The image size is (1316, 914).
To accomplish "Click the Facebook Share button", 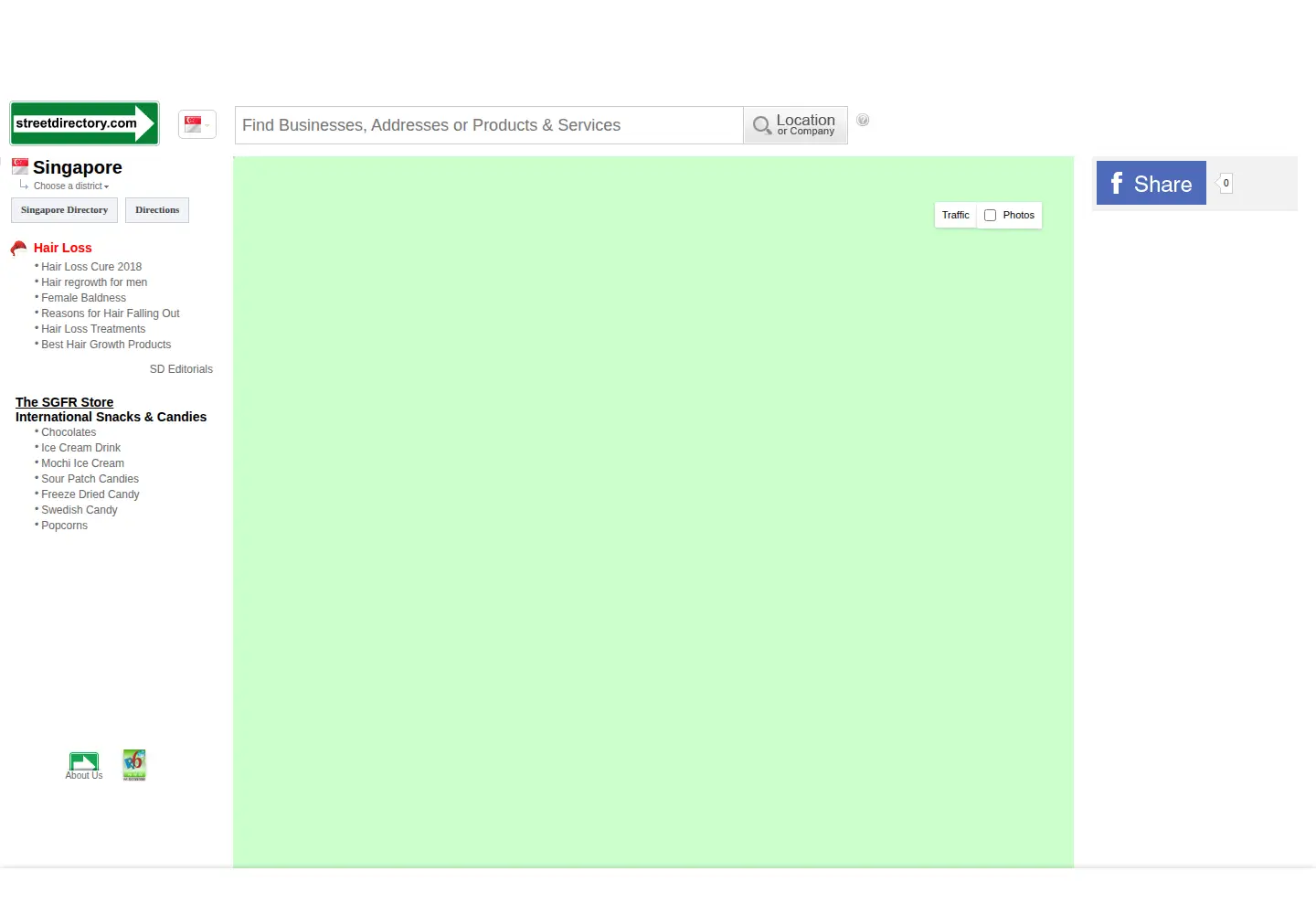I will (1151, 183).
